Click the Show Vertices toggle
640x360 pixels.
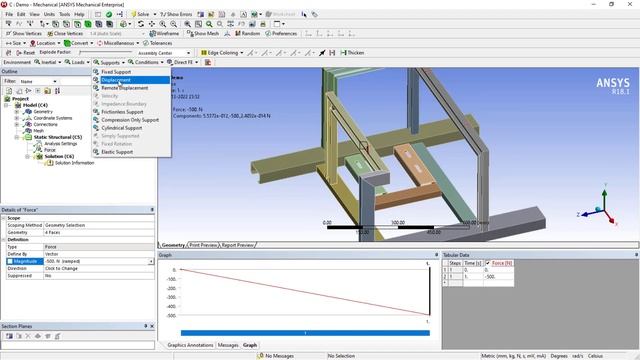(24, 33)
